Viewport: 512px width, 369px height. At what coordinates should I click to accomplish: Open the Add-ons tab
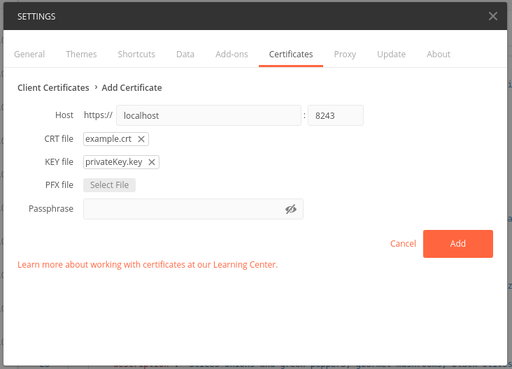pyautogui.click(x=232, y=54)
